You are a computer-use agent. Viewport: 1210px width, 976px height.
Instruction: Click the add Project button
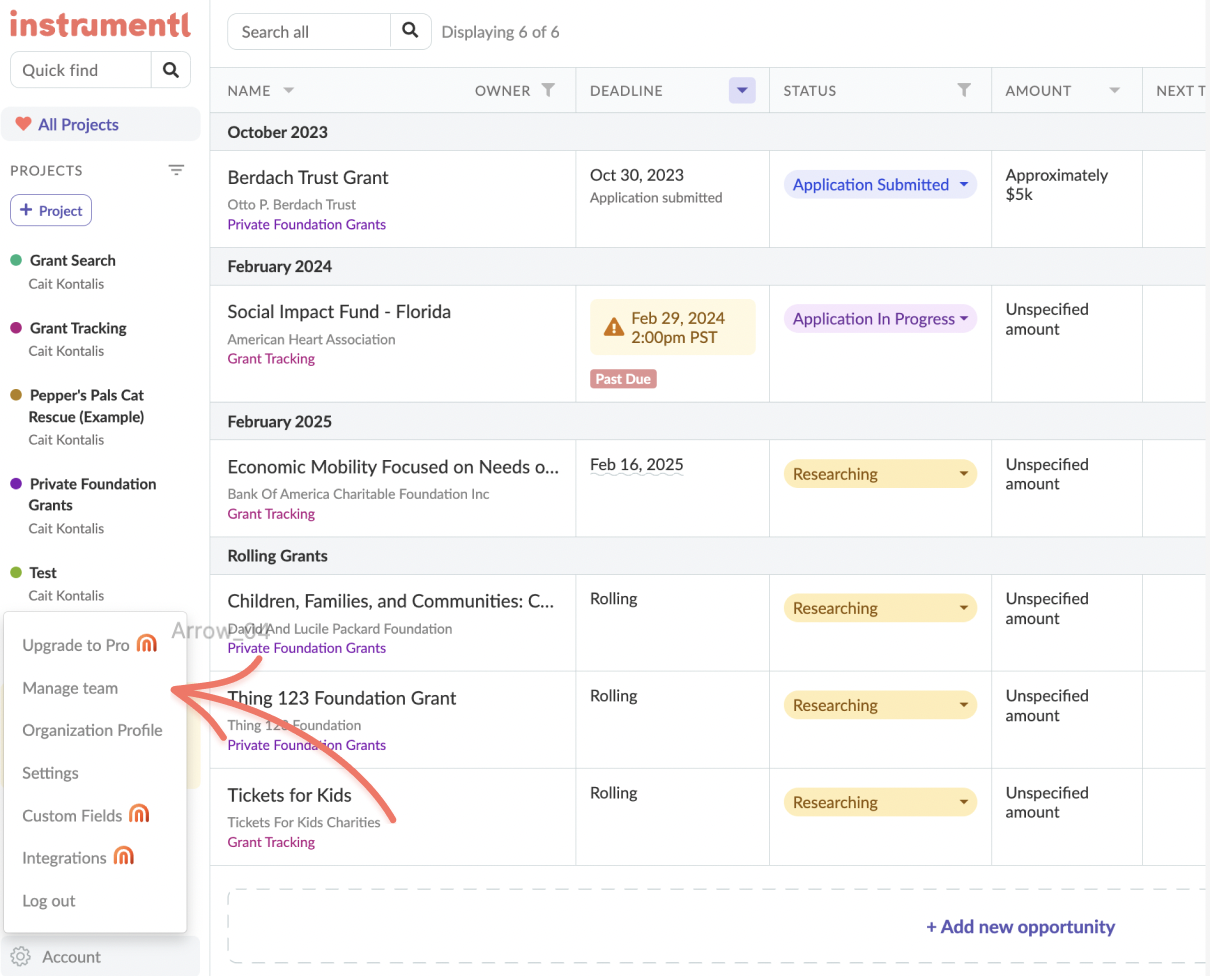(51, 211)
